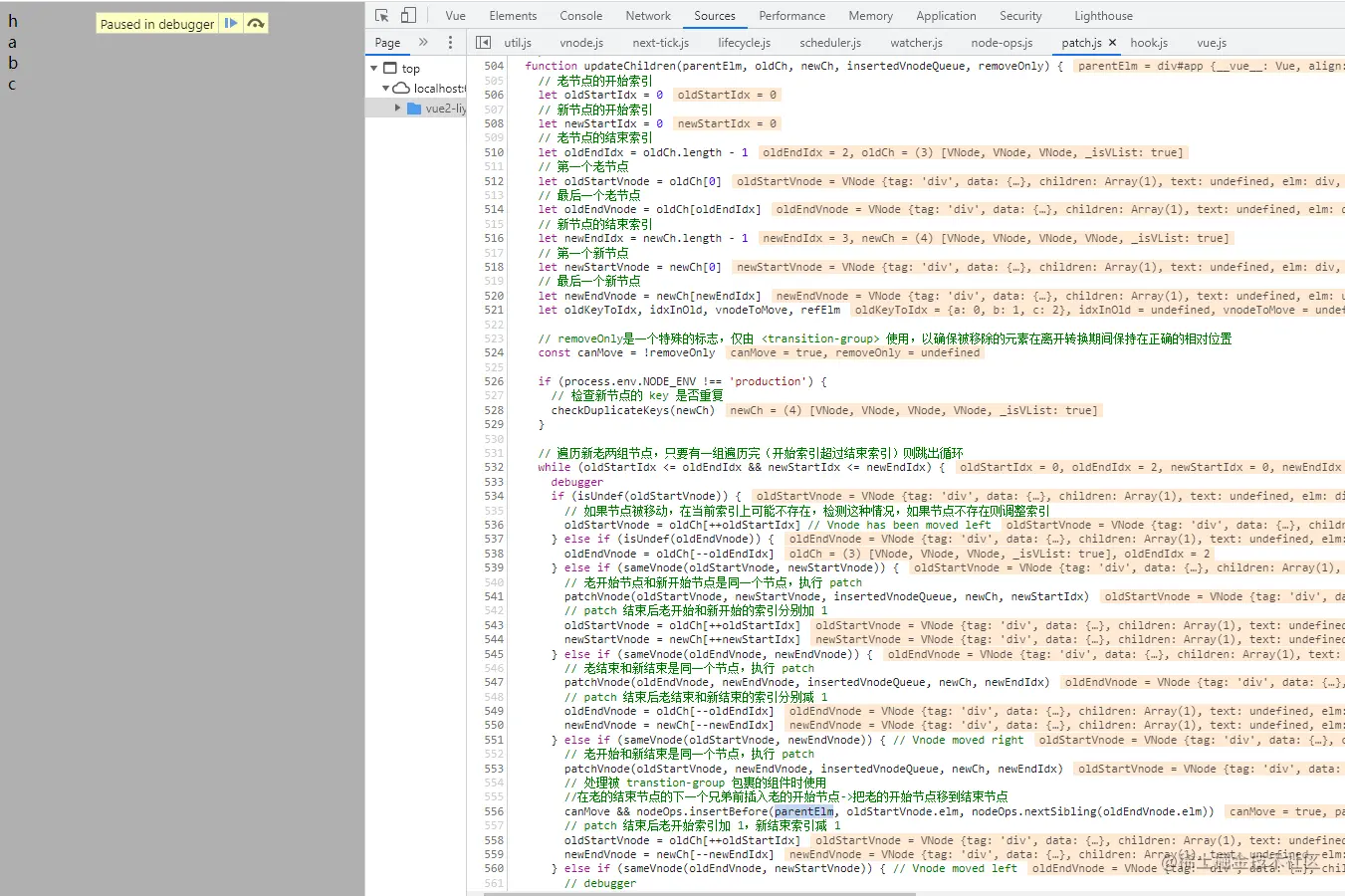Click line number 556 in the gutter
The height and width of the screenshot is (896, 1345).
pyautogui.click(x=494, y=811)
